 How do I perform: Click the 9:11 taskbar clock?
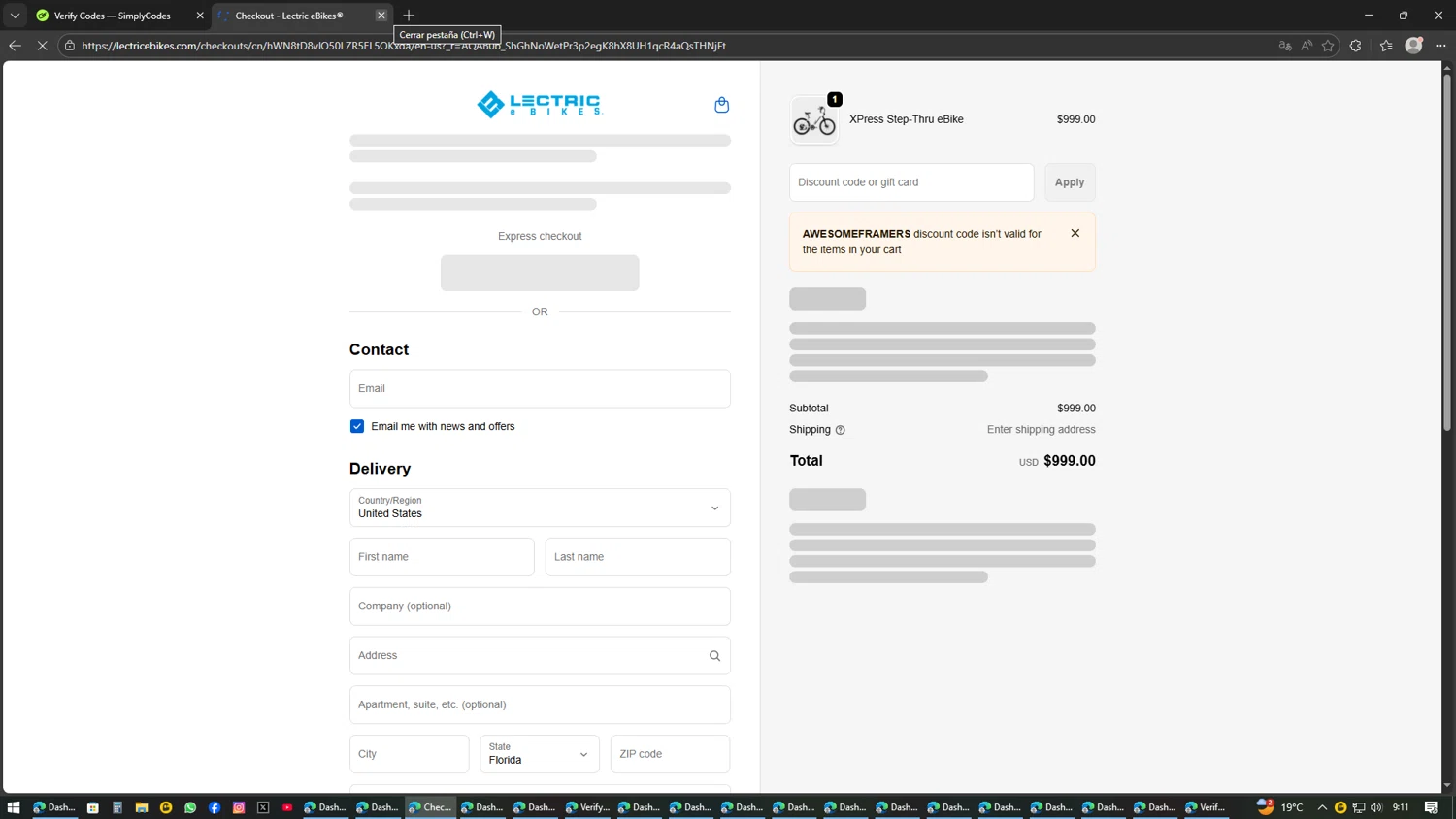coord(1401,807)
